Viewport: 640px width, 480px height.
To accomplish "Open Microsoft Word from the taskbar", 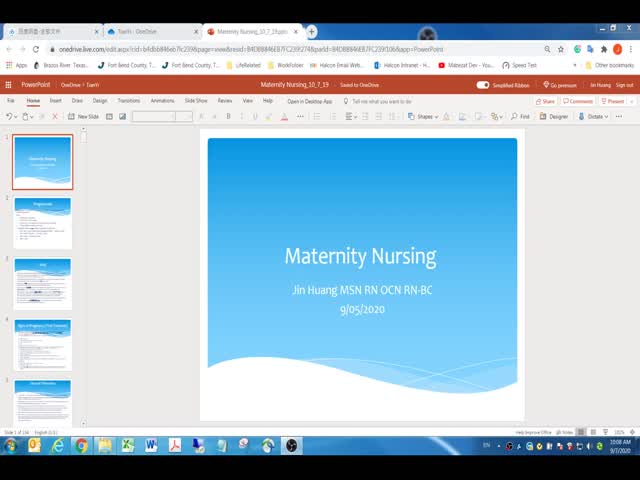I will point(151,446).
